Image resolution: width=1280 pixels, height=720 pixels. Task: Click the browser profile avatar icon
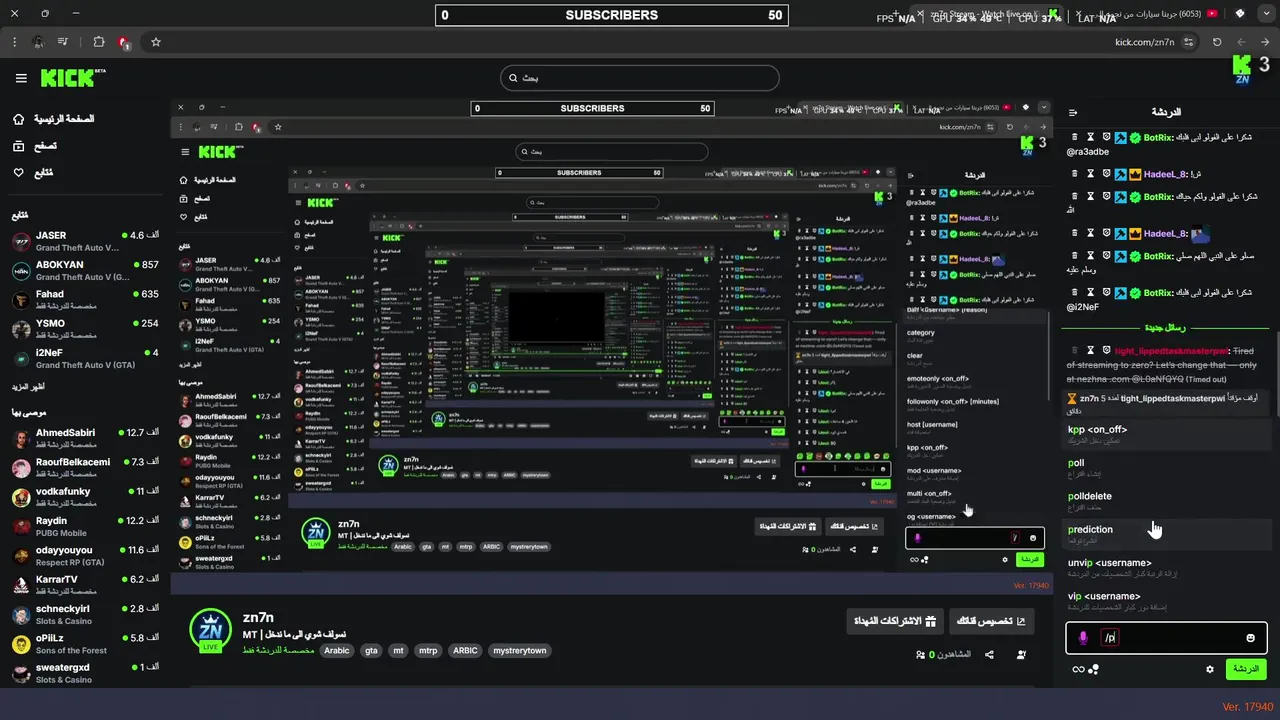tap(38, 42)
